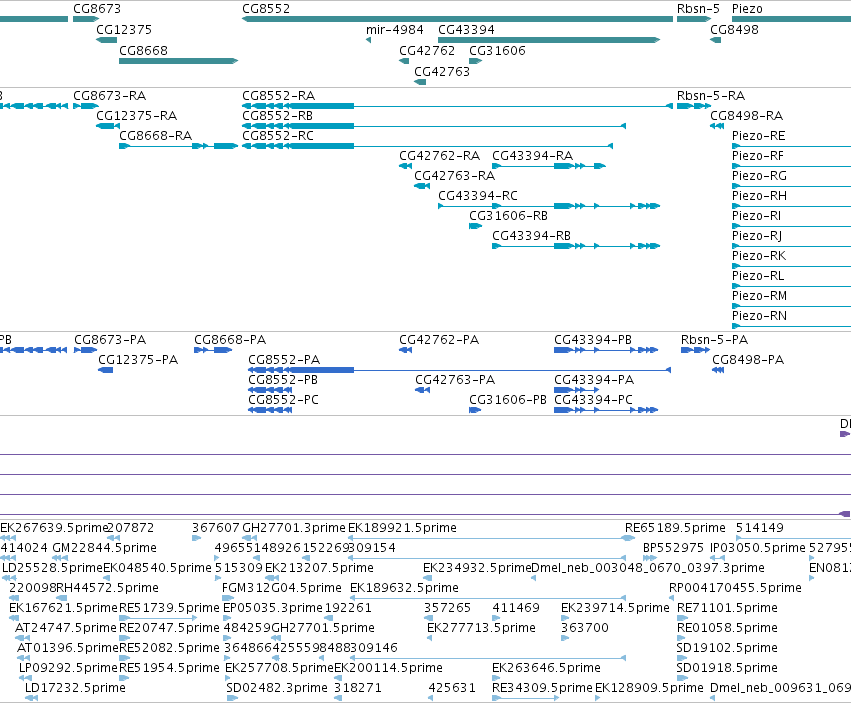Select transcript label CG8552-RA
Screen dimensions: 851x703
[x=278, y=96]
